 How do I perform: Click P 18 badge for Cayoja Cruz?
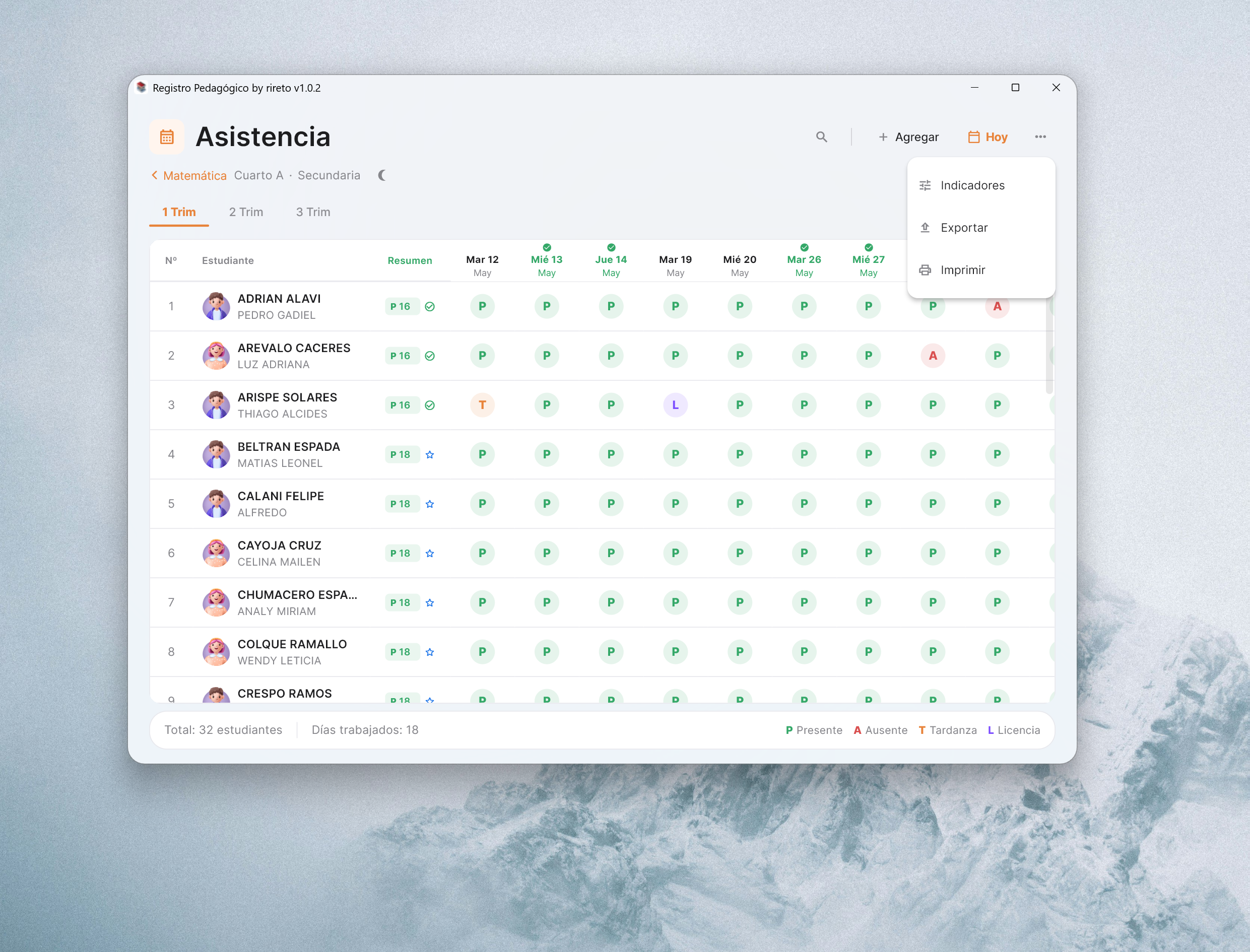pyautogui.click(x=402, y=553)
